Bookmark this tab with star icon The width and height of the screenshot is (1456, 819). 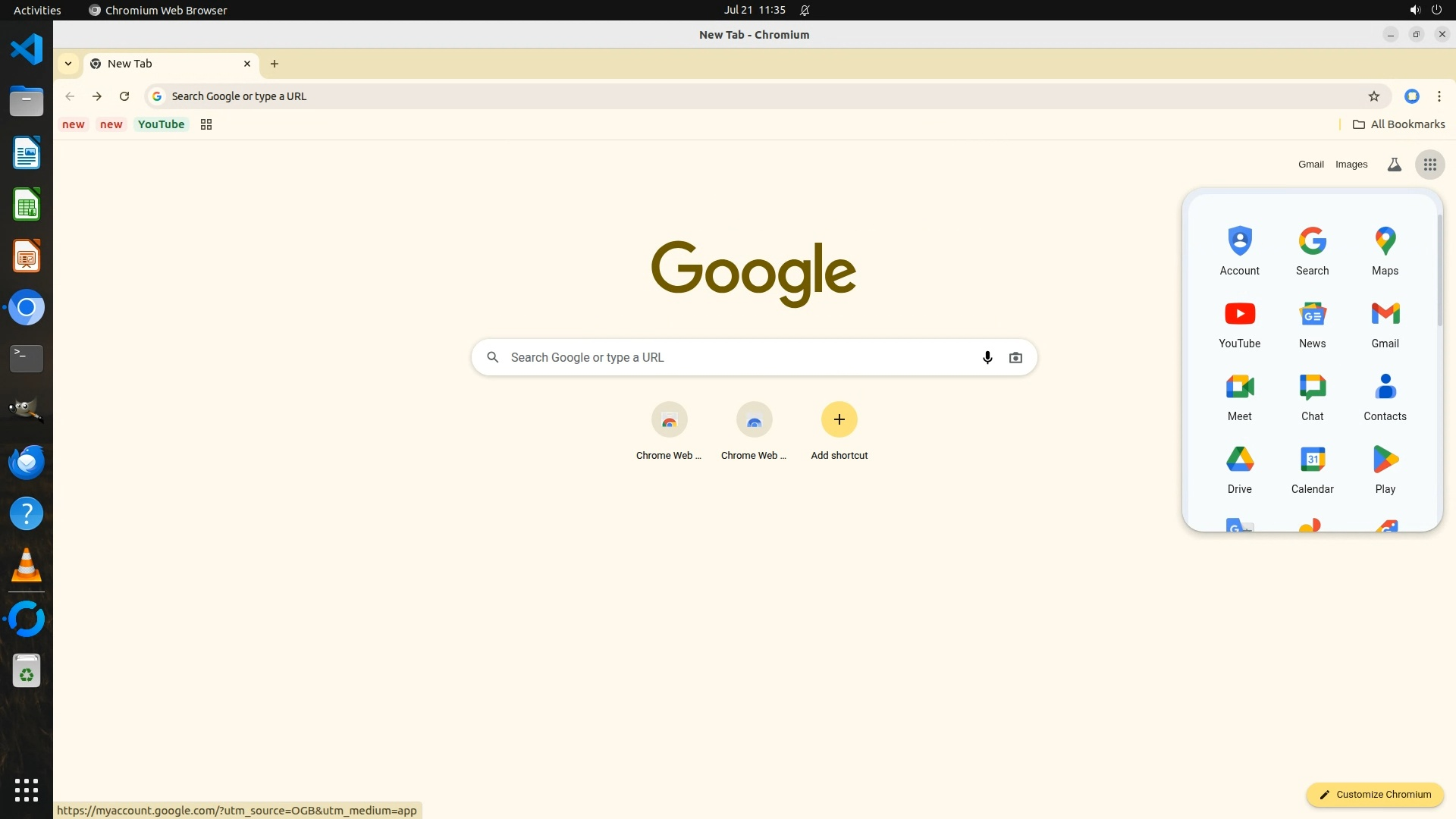[1373, 96]
